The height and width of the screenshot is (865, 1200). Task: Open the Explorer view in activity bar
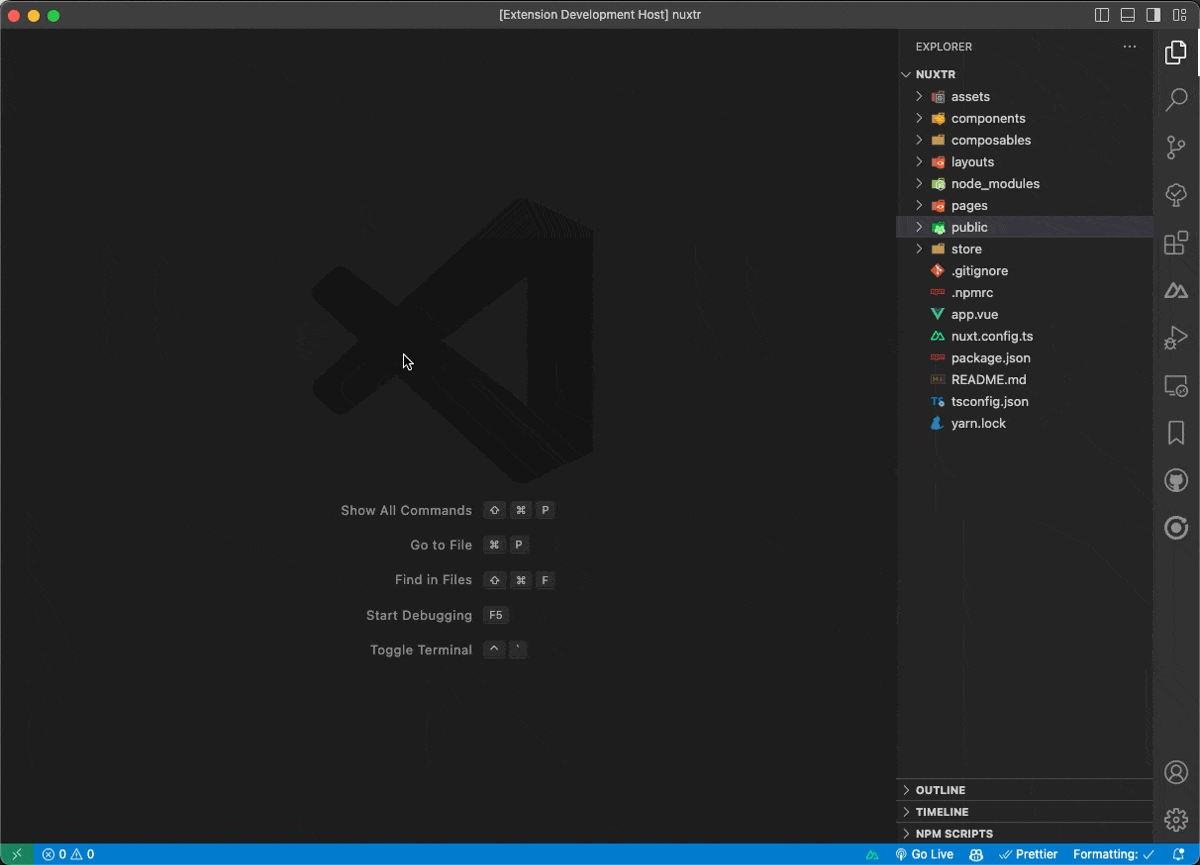[1176, 52]
